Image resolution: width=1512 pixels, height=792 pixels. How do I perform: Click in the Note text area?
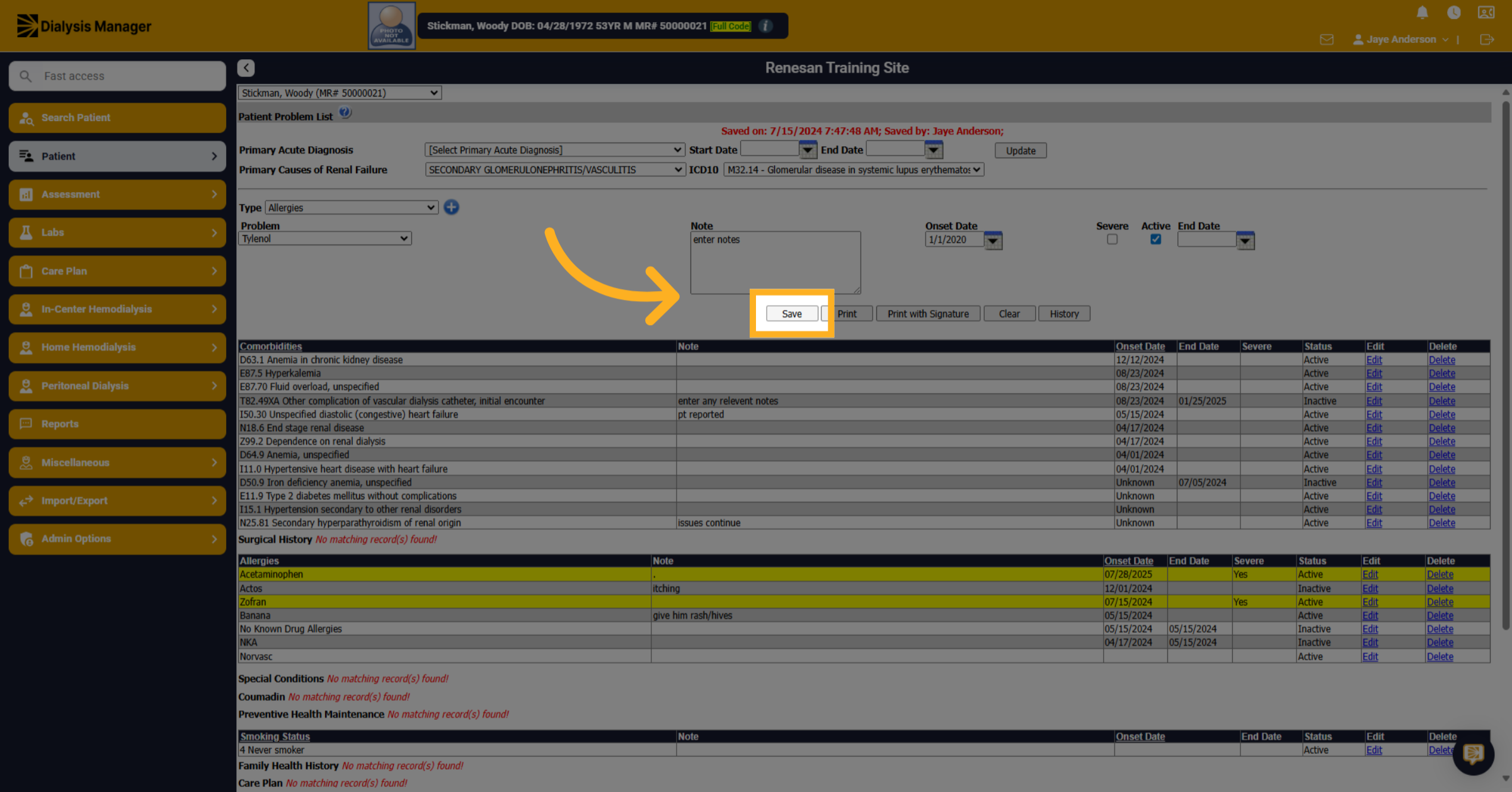tap(775, 262)
